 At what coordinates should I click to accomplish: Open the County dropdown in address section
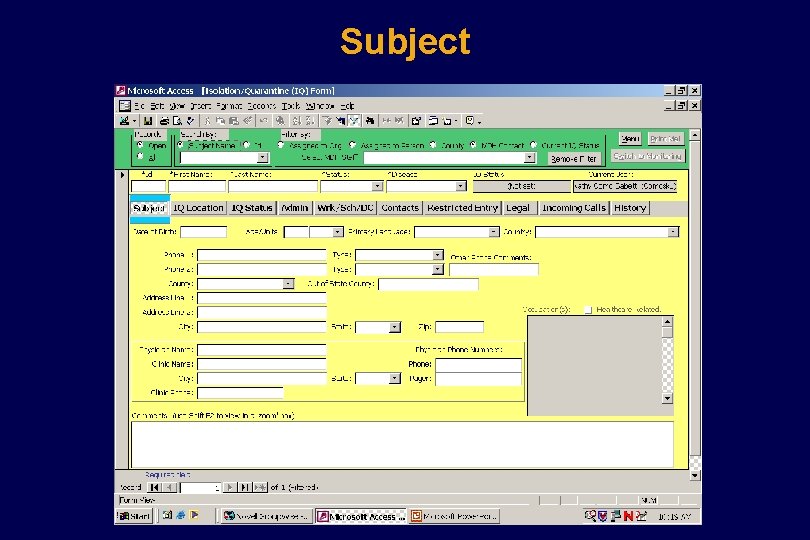[288, 284]
